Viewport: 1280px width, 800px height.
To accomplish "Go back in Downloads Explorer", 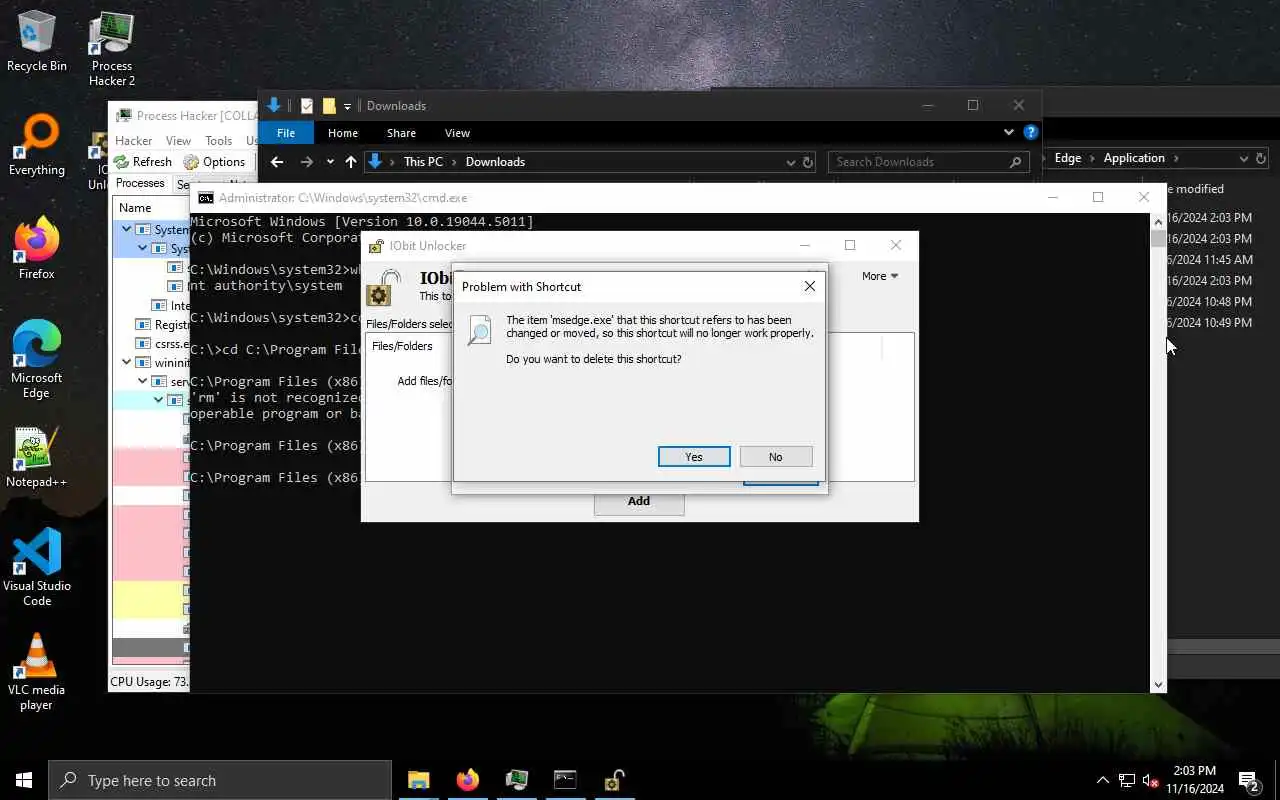I will (x=277, y=162).
